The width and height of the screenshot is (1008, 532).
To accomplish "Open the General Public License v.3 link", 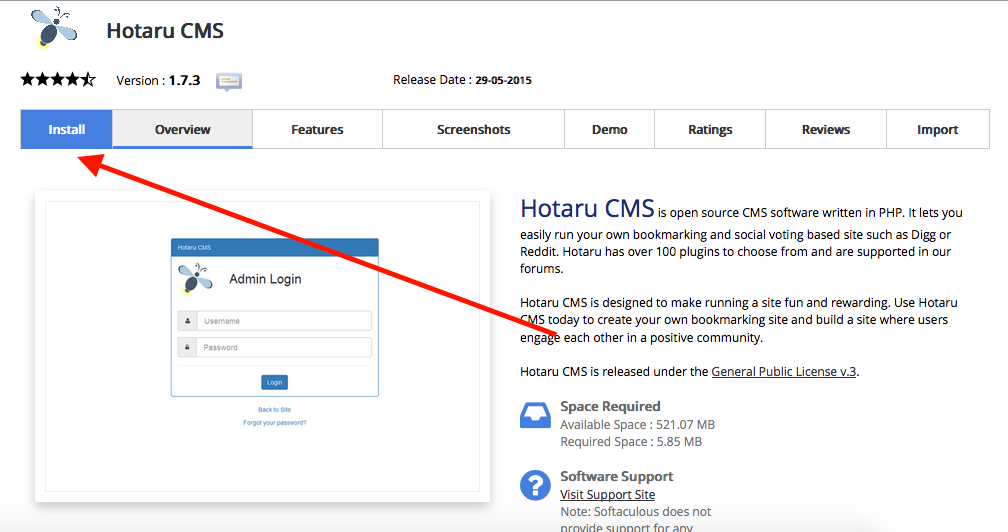I will (783, 371).
